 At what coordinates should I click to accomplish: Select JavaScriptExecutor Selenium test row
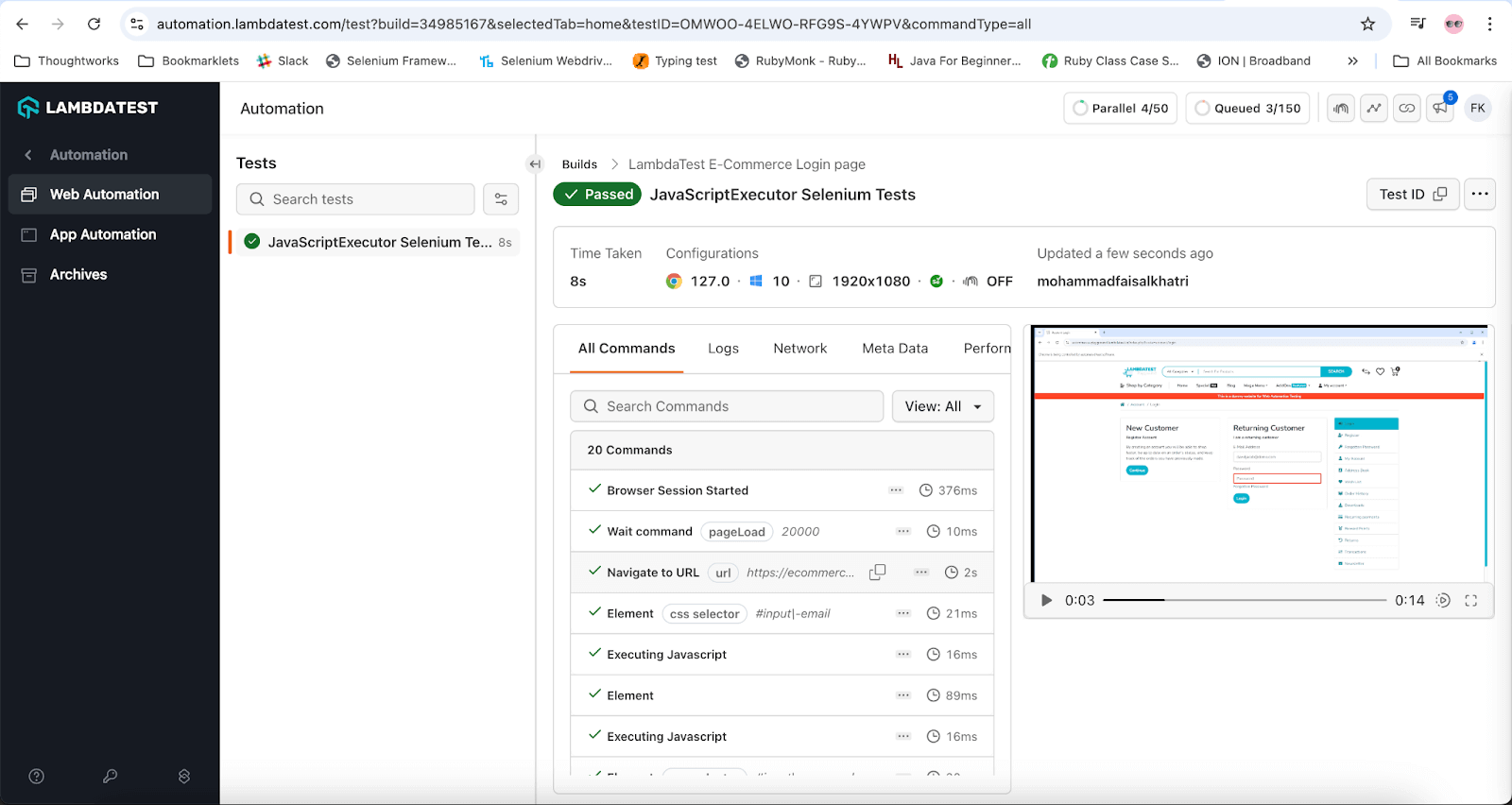pyautogui.click(x=375, y=242)
